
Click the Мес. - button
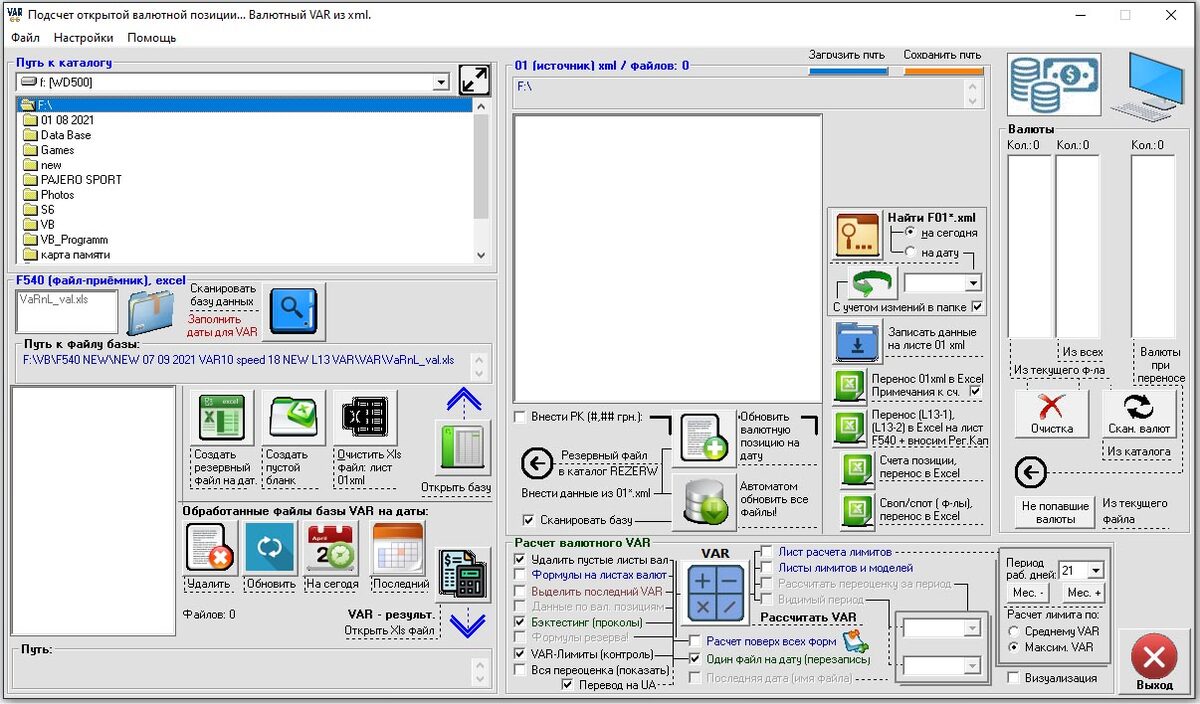[1025, 593]
